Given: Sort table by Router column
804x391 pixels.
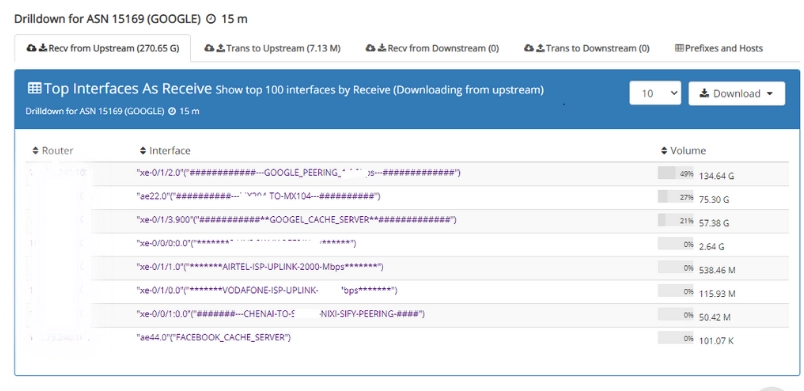Looking at the screenshot, I should (53, 151).
